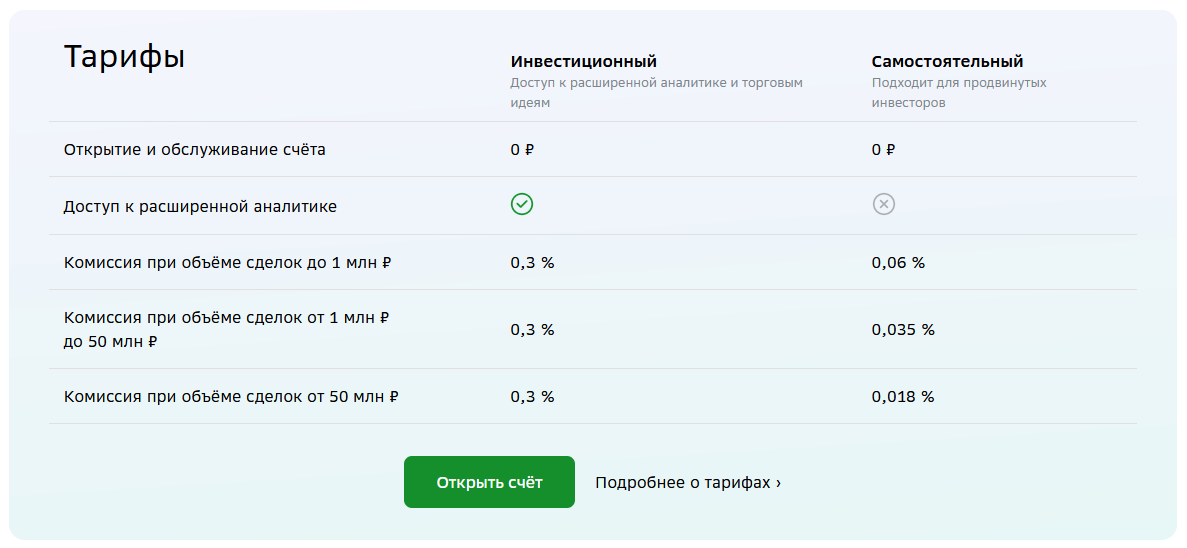
Task: Select the Инвестиционный tariff heading
Action: pos(584,62)
